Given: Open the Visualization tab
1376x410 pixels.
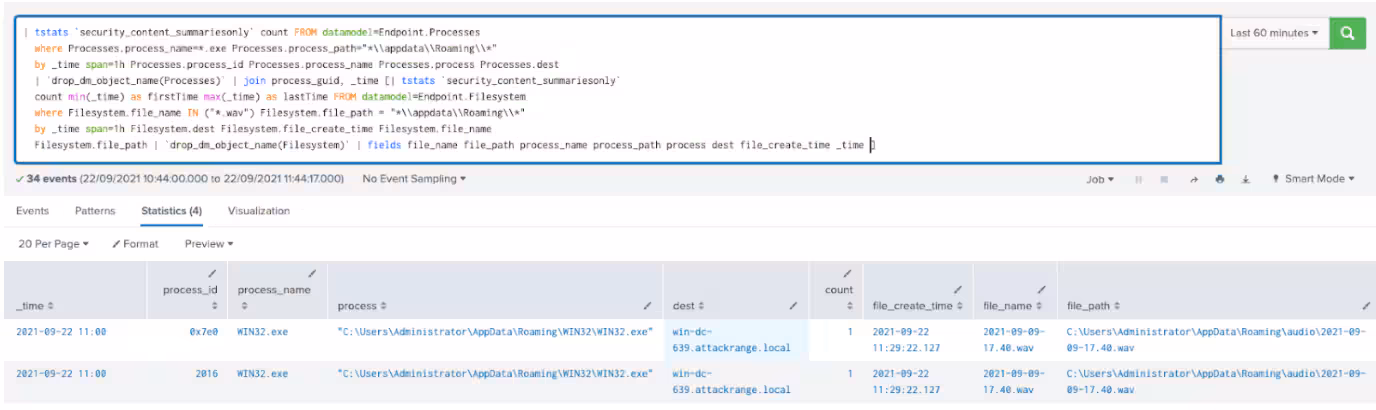Looking at the screenshot, I should (259, 211).
